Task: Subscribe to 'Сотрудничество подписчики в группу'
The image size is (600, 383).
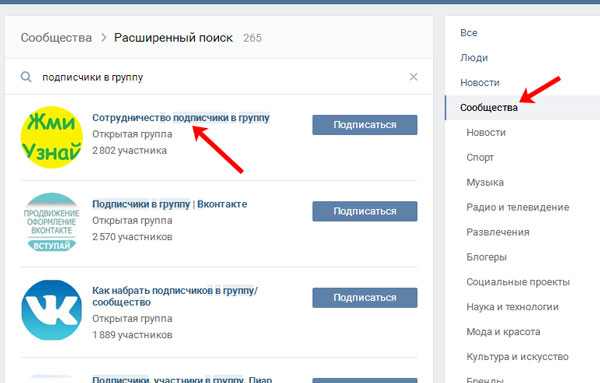Action: point(365,125)
